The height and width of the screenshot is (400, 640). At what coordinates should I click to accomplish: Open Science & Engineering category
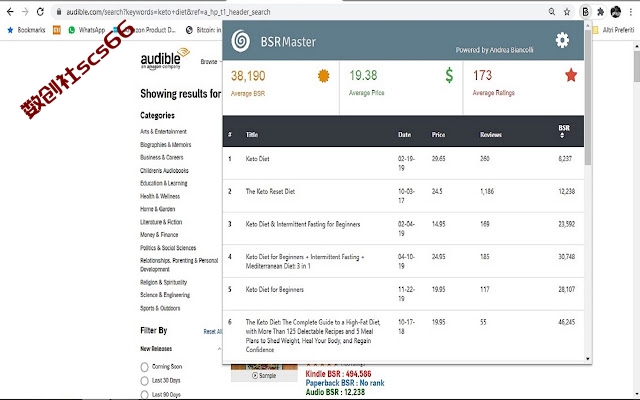click(x=165, y=295)
